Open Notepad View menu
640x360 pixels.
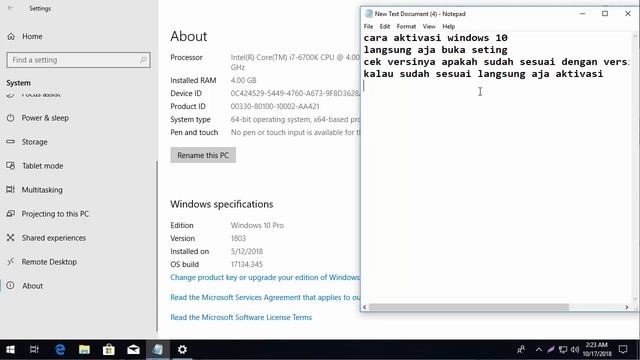point(429,27)
